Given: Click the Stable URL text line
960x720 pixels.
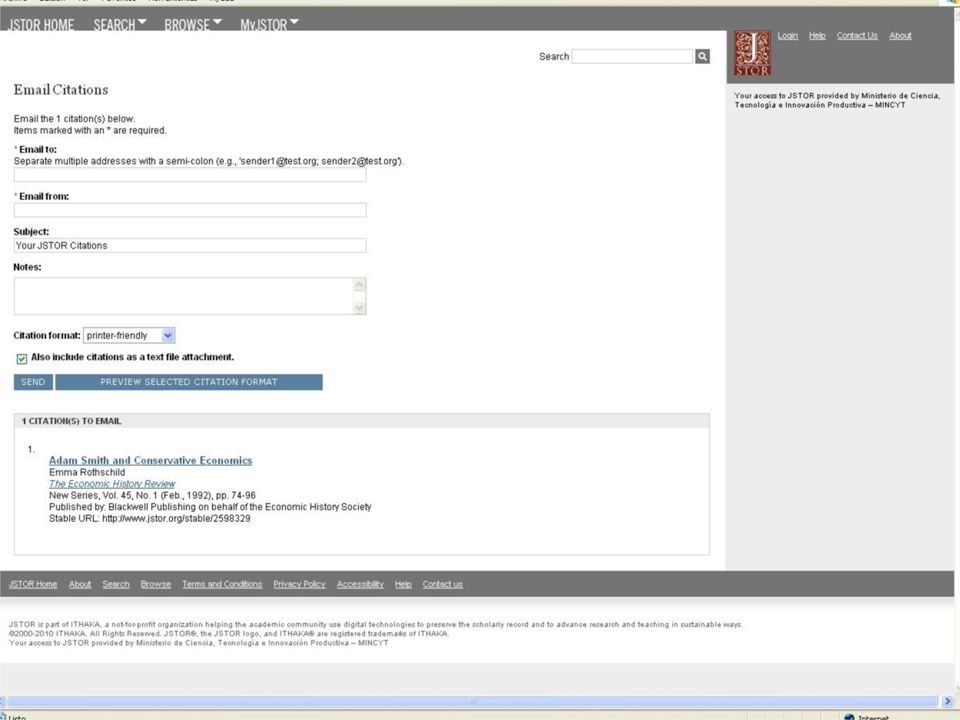Looking at the screenshot, I should click(149, 519).
